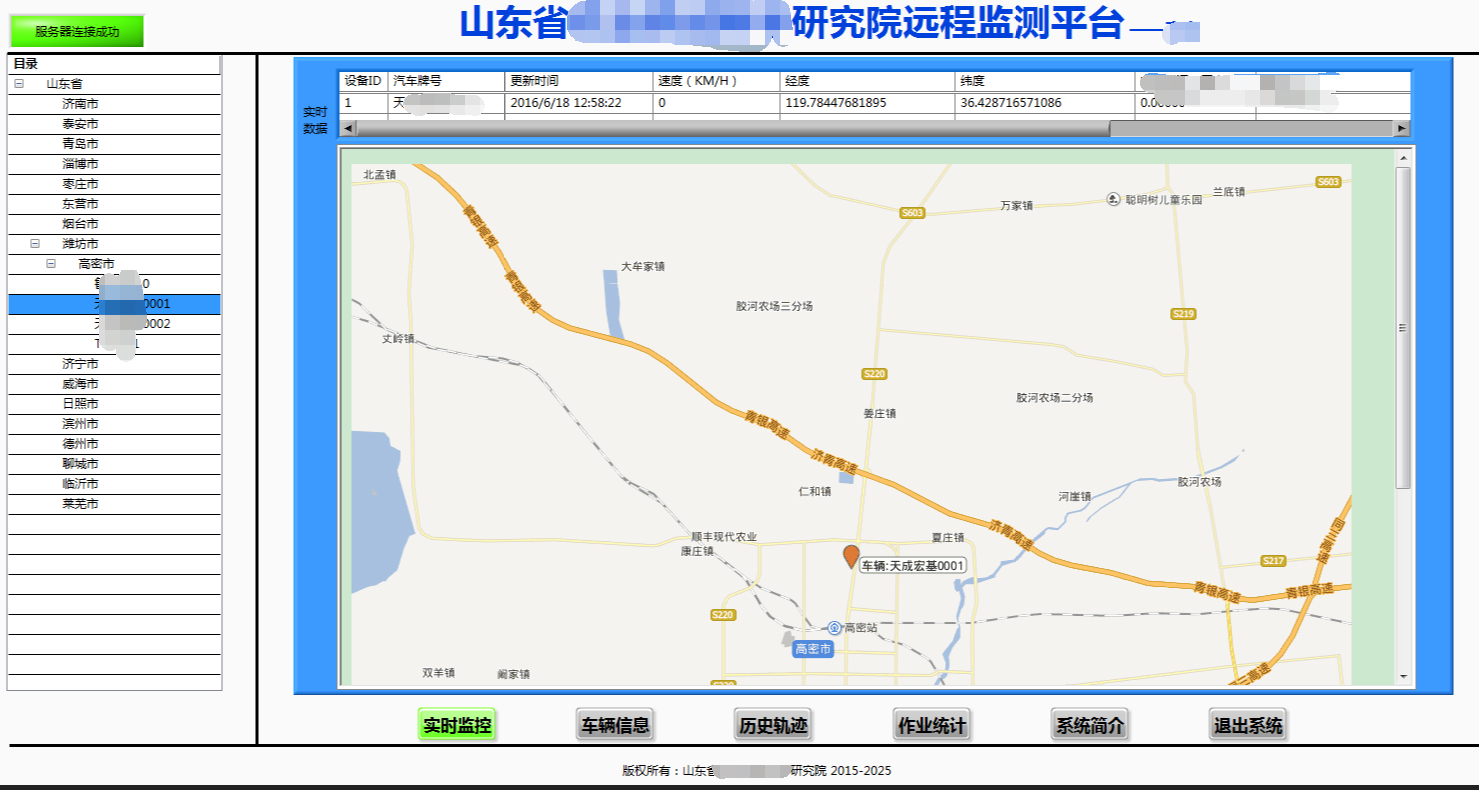Click the 聪明树儿童乐园 point-of-interest icon

(1114, 200)
